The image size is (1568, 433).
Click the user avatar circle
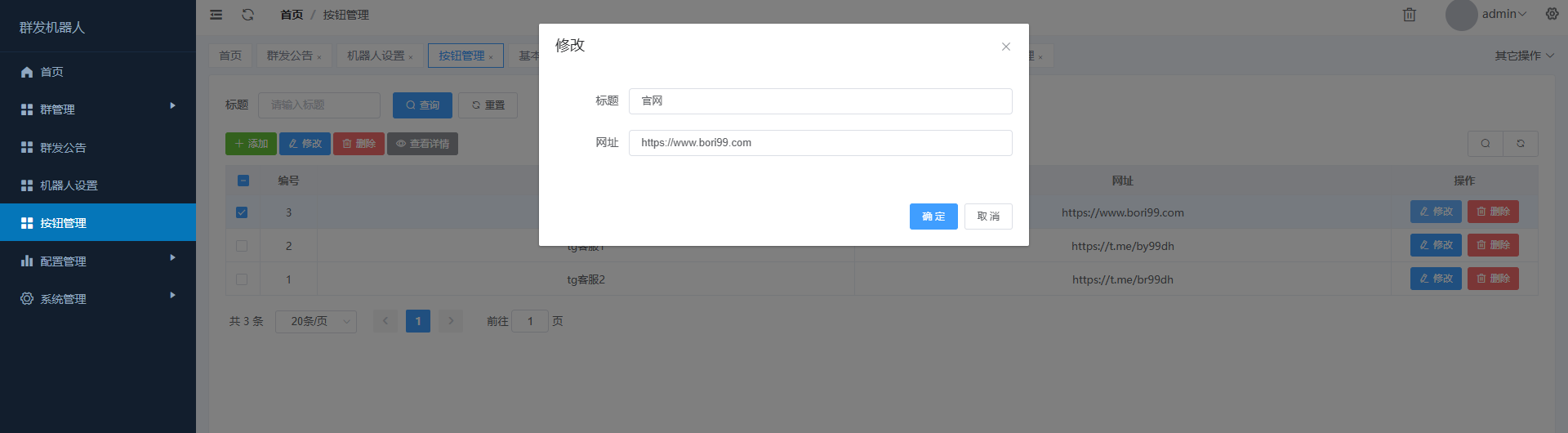[x=1462, y=15]
